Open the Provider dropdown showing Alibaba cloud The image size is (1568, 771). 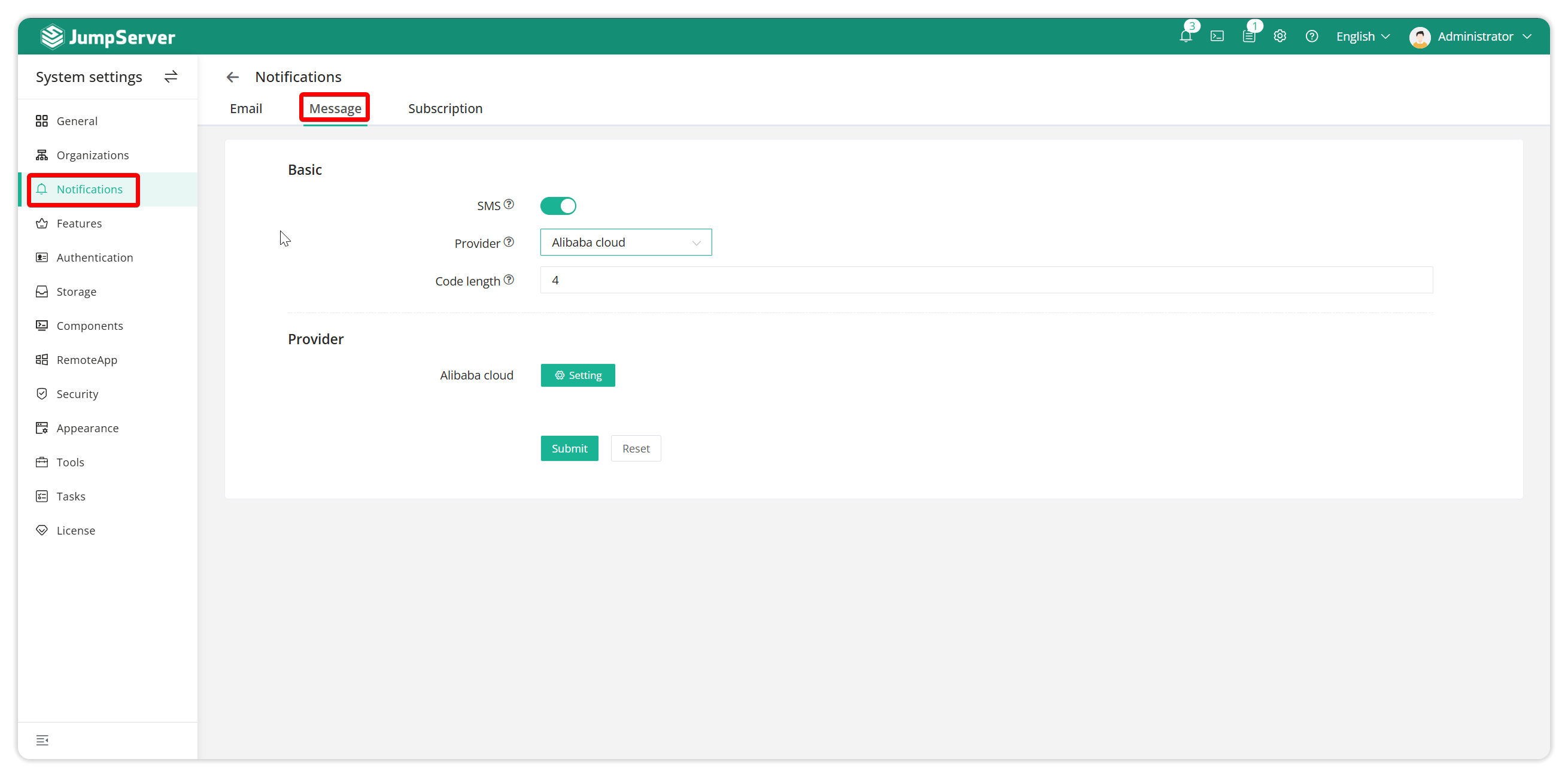(x=626, y=242)
